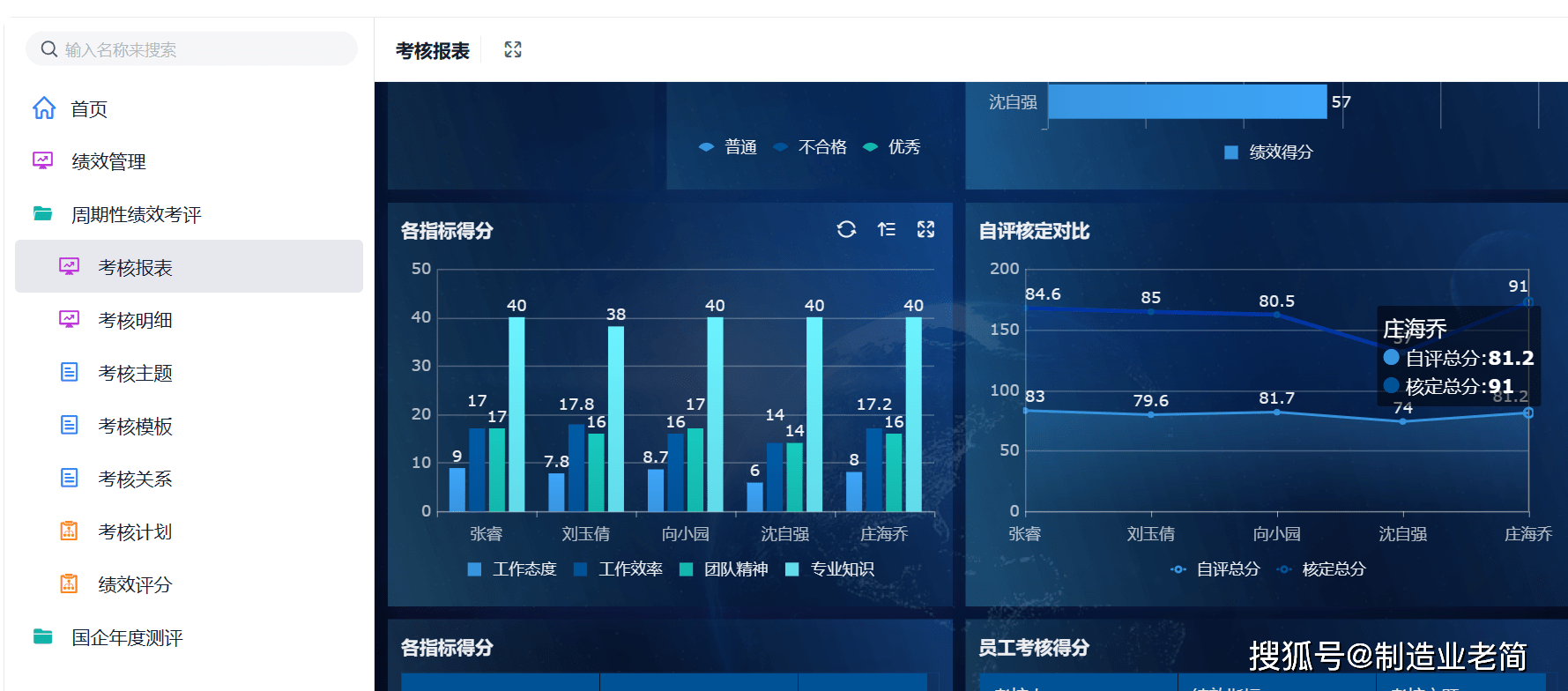Open 绩效评分 in the sidebar
Screen dimensions: 1568x691
click(135, 584)
